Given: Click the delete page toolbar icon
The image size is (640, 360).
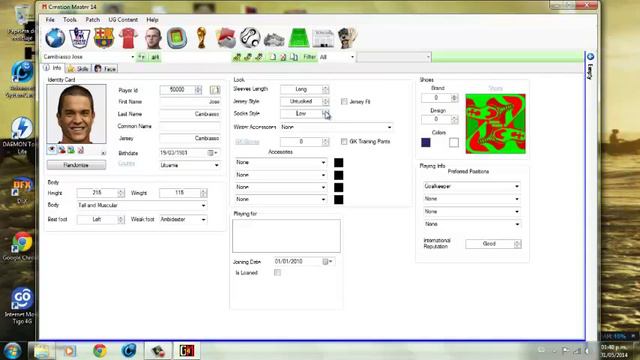Looking at the screenshot, I should click(x=283, y=57).
